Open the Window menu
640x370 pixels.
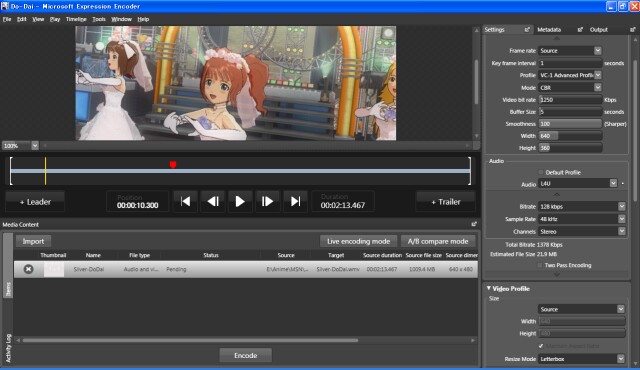(121, 19)
